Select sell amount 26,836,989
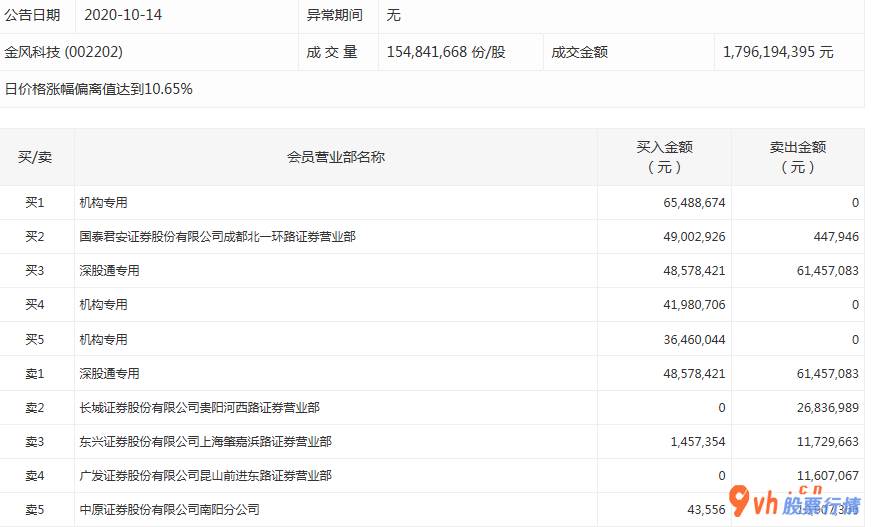 (x=828, y=408)
